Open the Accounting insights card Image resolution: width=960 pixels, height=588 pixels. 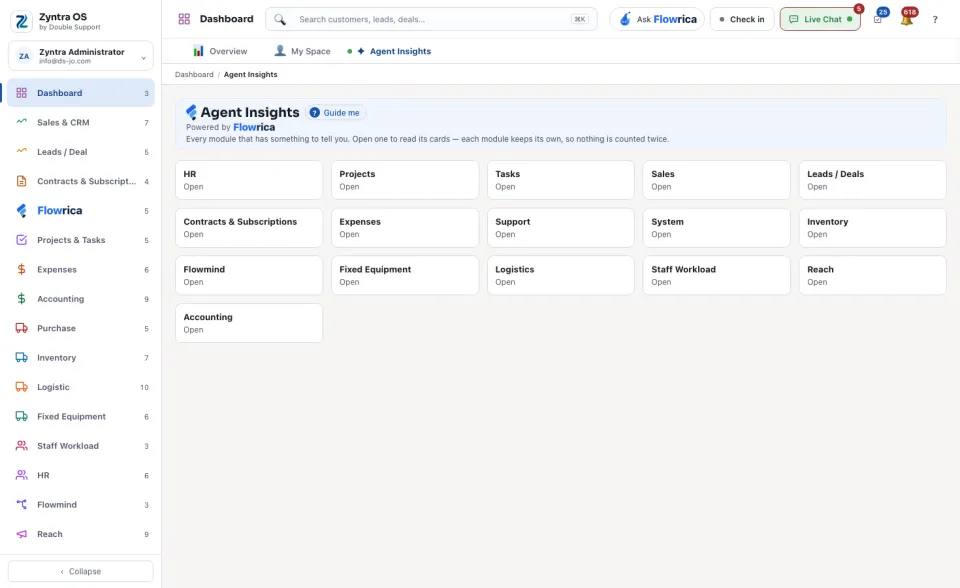[x=249, y=323]
